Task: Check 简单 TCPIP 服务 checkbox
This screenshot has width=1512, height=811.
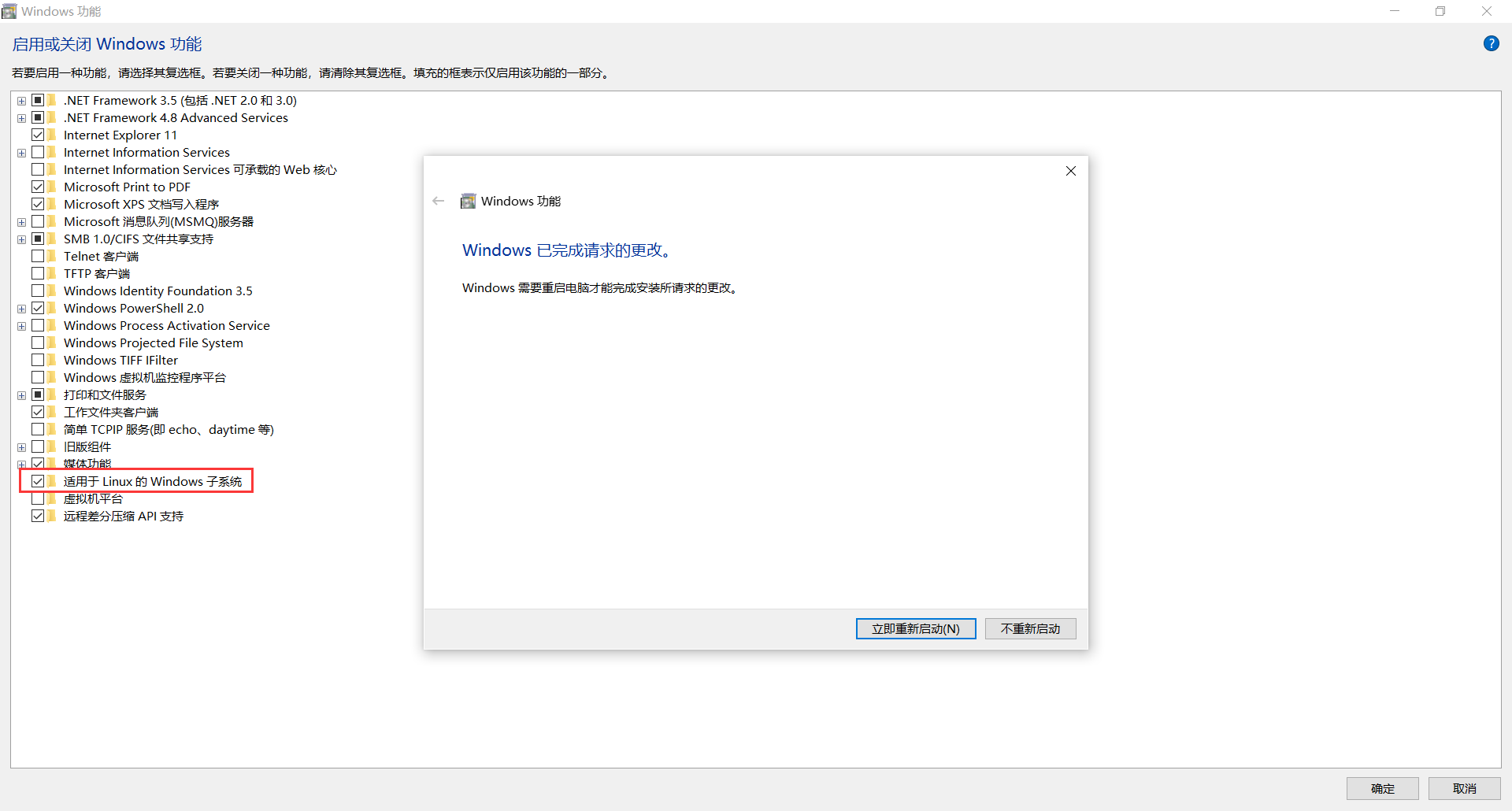Action: point(38,429)
